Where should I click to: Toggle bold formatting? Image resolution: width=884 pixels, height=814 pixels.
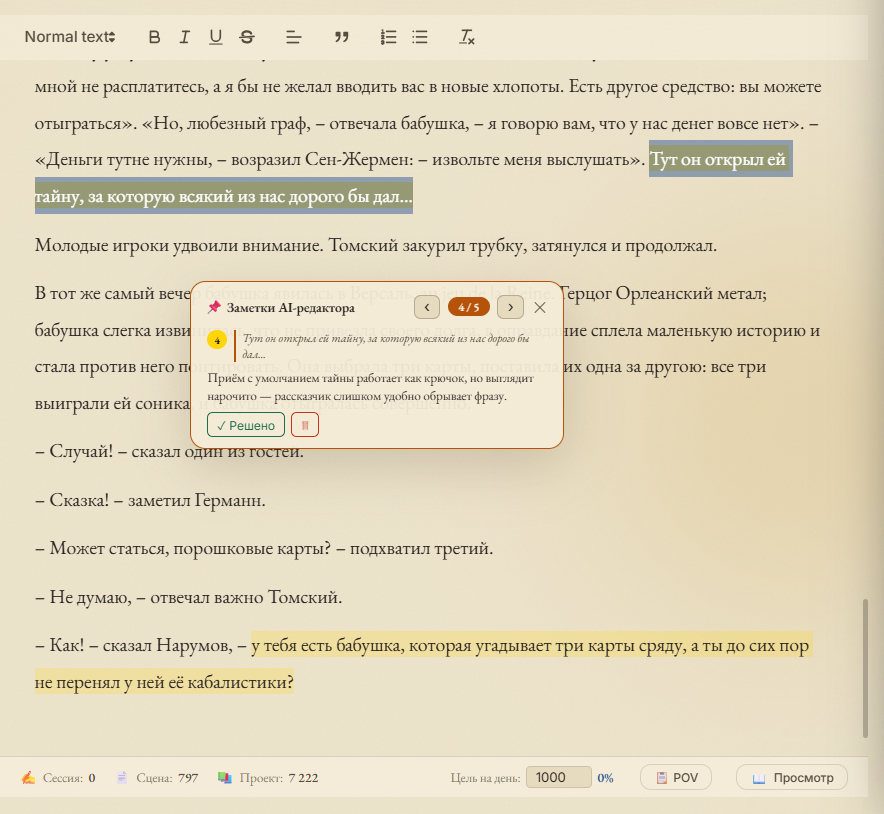click(154, 37)
